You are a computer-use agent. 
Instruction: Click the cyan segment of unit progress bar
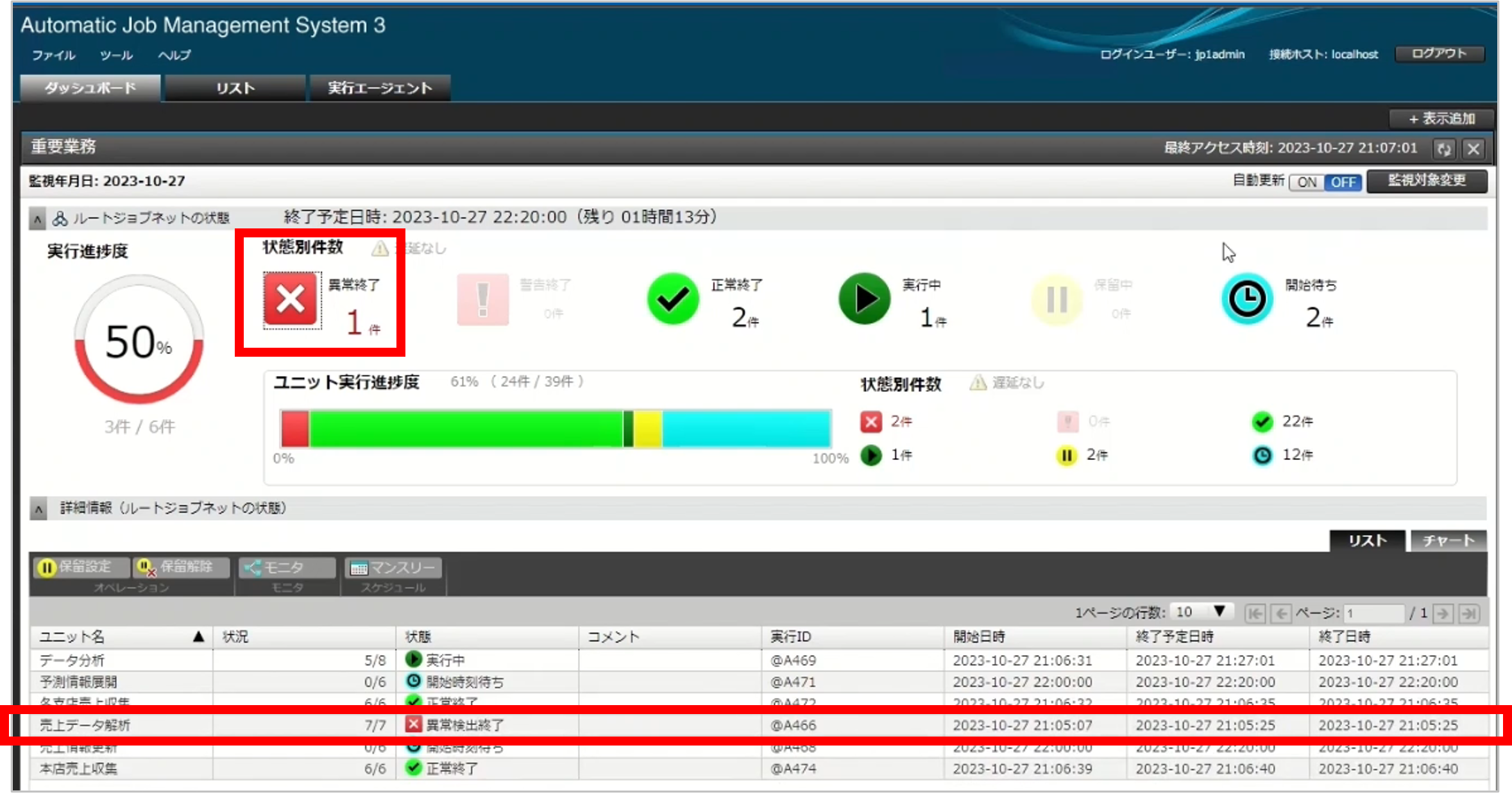coord(747,429)
